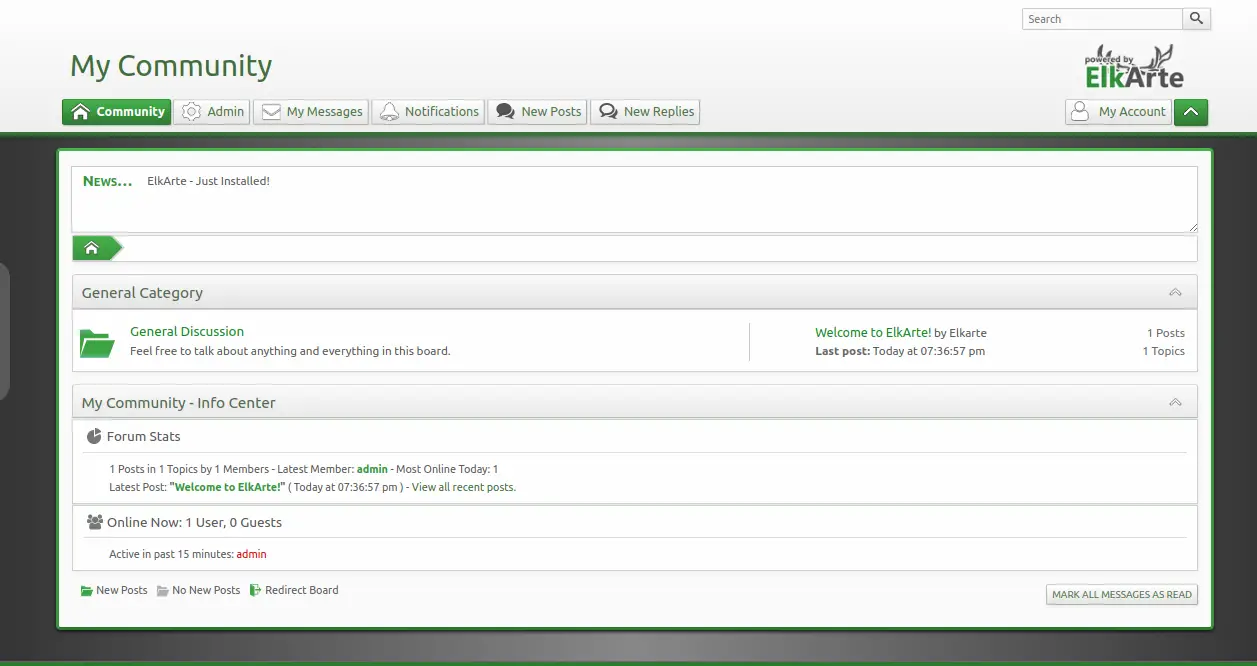The height and width of the screenshot is (666, 1257).
Task: View New Posts
Action: 537,112
